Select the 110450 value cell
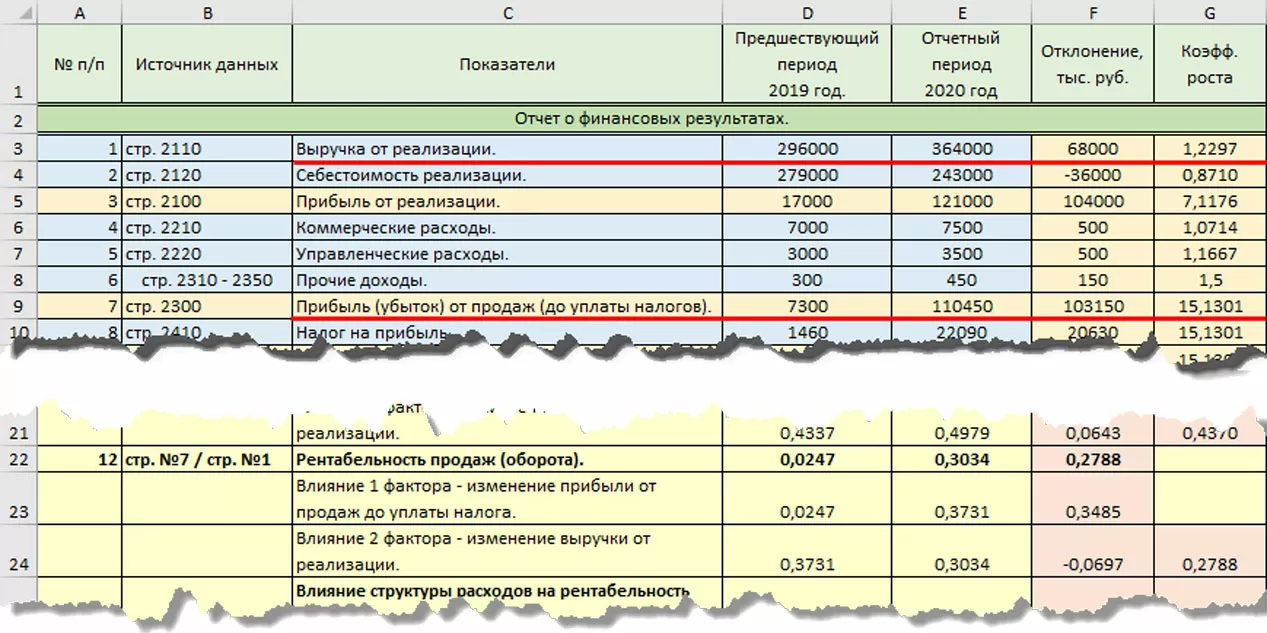This screenshot has width=1267, height=633. tap(961, 305)
